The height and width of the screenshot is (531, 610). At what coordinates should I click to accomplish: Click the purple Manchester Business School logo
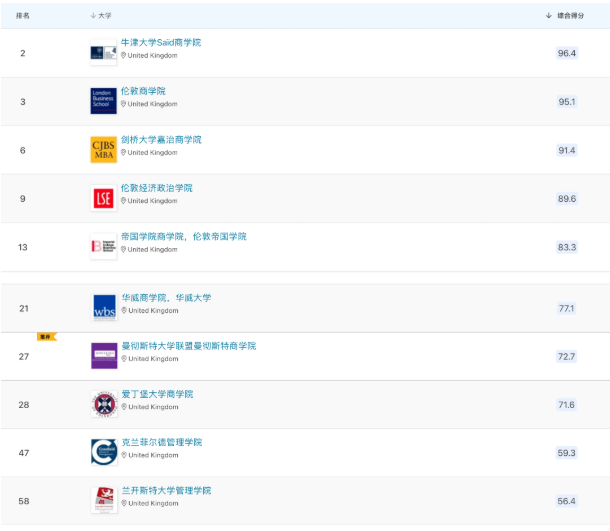[x=104, y=356]
